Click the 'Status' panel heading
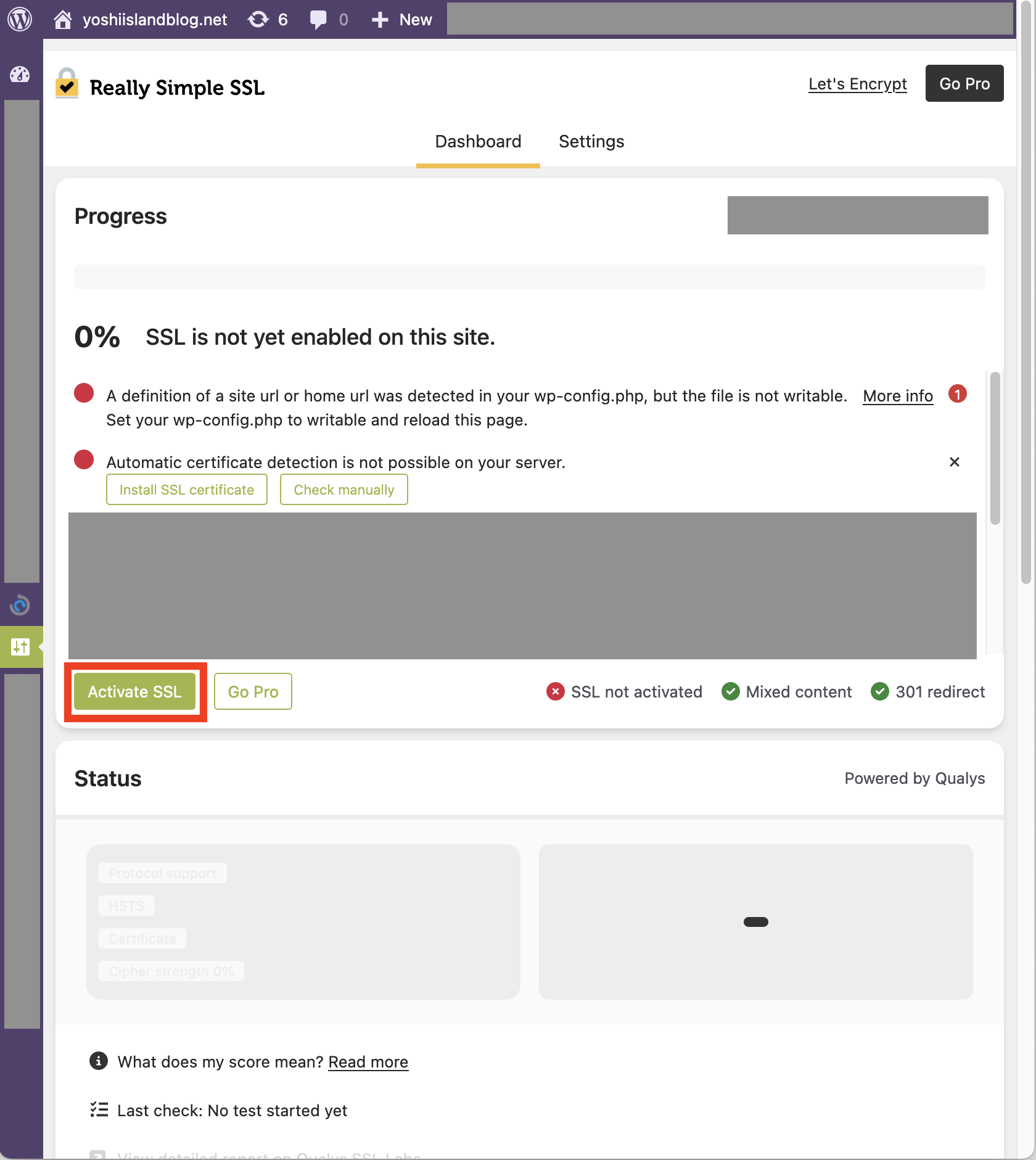This screenshot has height=1160, width=1036. (x=108, y=779)
